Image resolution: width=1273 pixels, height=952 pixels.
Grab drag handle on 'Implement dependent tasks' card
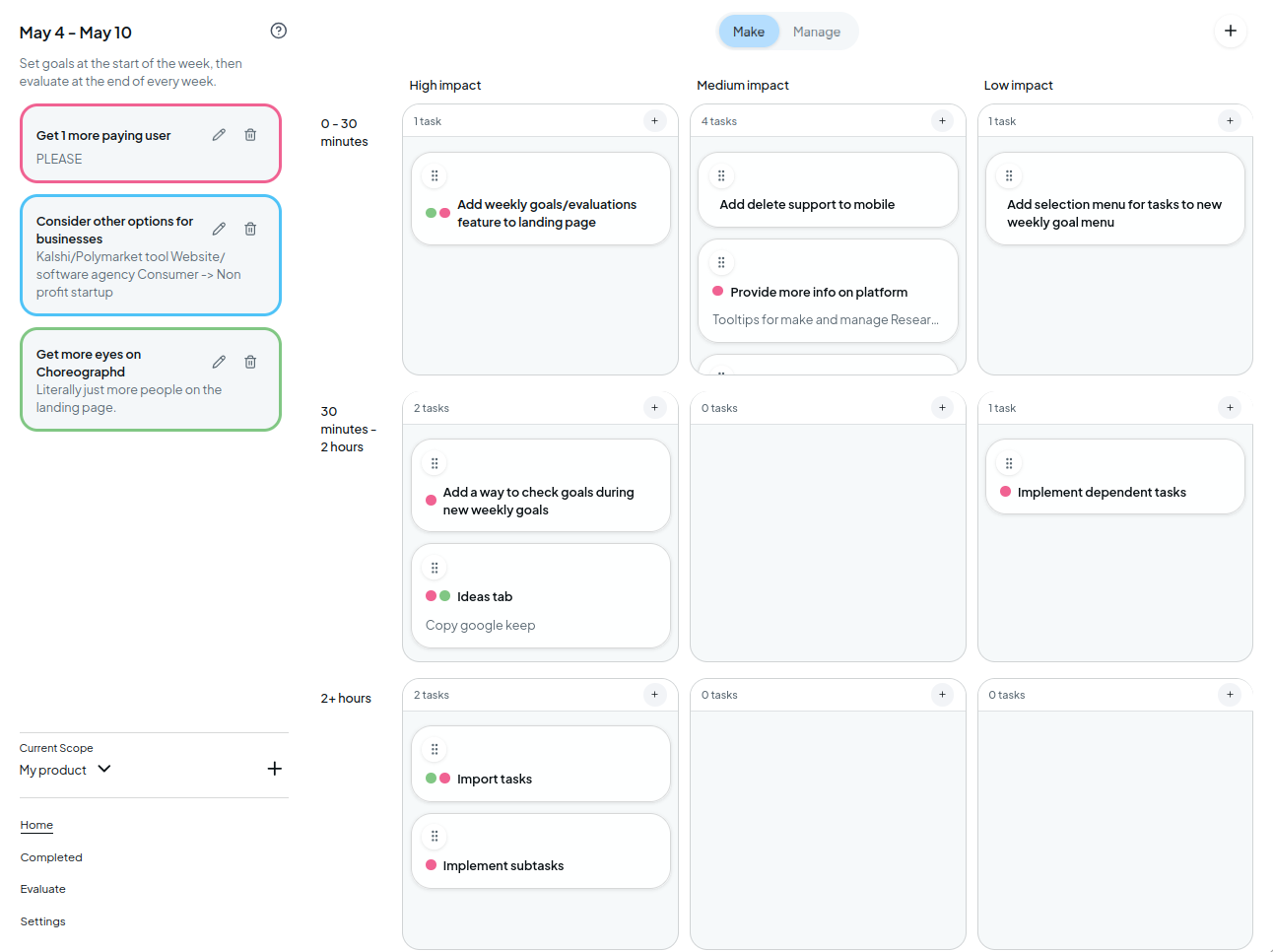pyautogui.click(x=1009, y=463)
